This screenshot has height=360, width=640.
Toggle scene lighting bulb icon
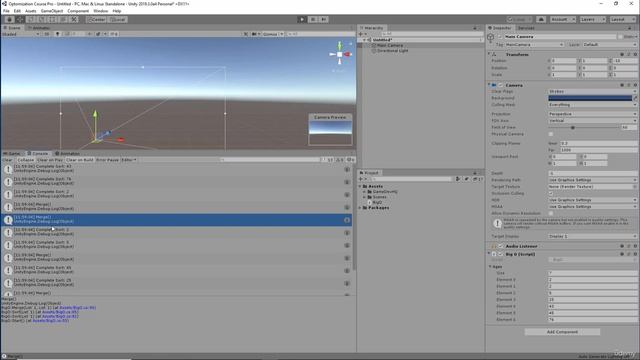click(58, 34)
